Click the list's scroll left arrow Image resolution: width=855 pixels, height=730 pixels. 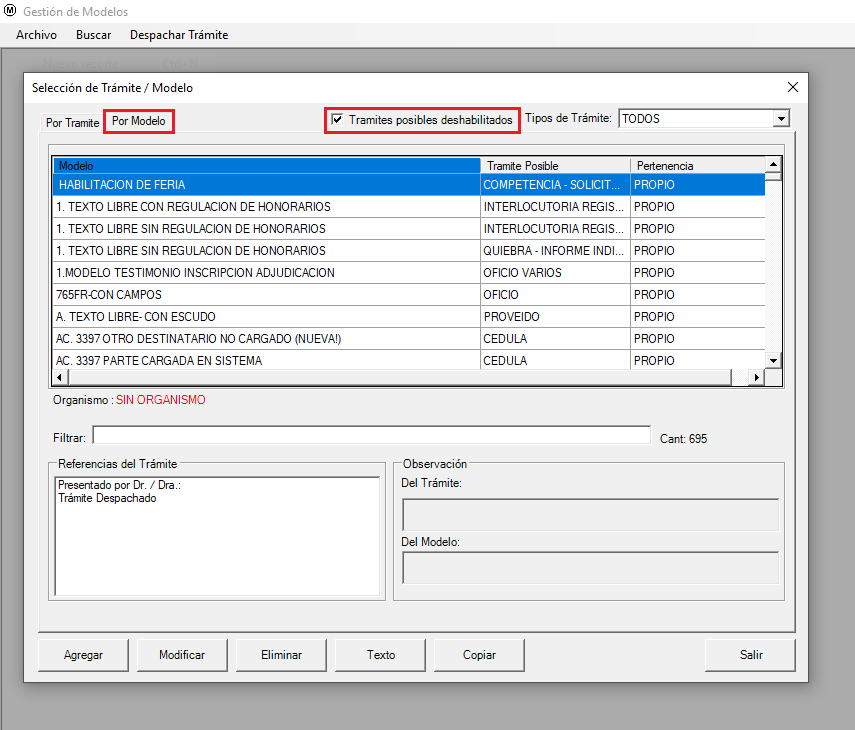tap(60, 377)
